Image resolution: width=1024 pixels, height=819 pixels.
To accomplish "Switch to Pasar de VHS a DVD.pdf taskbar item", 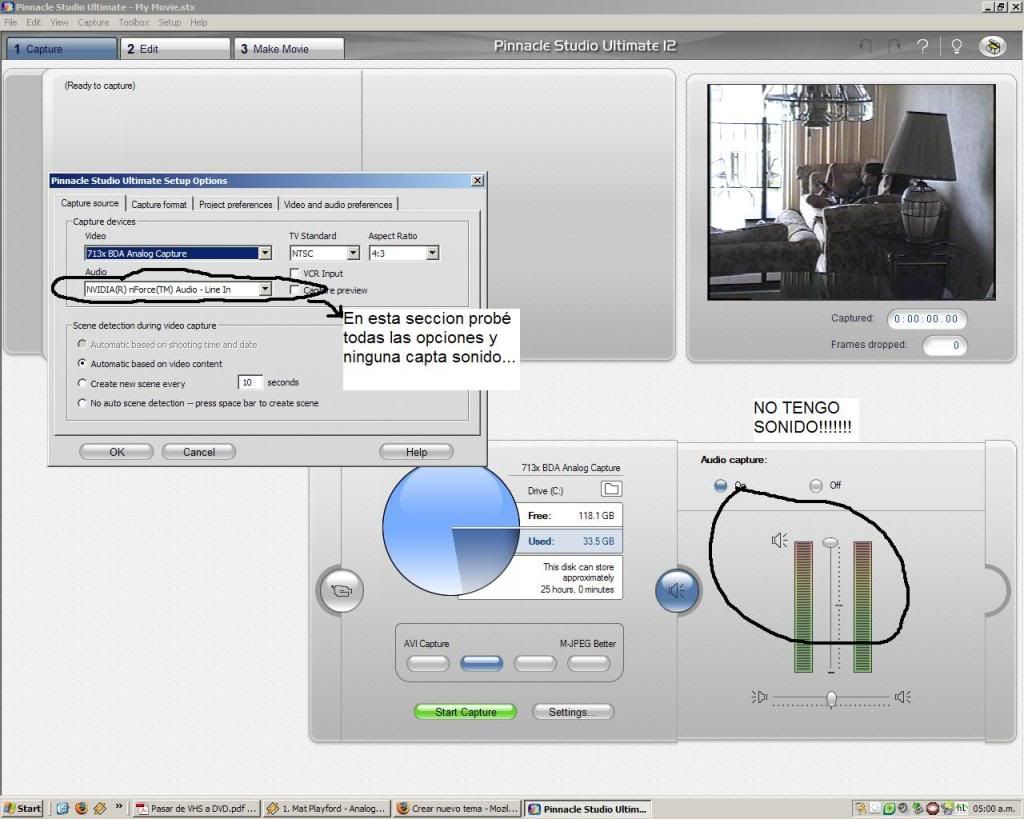I will tap(196, 809).
